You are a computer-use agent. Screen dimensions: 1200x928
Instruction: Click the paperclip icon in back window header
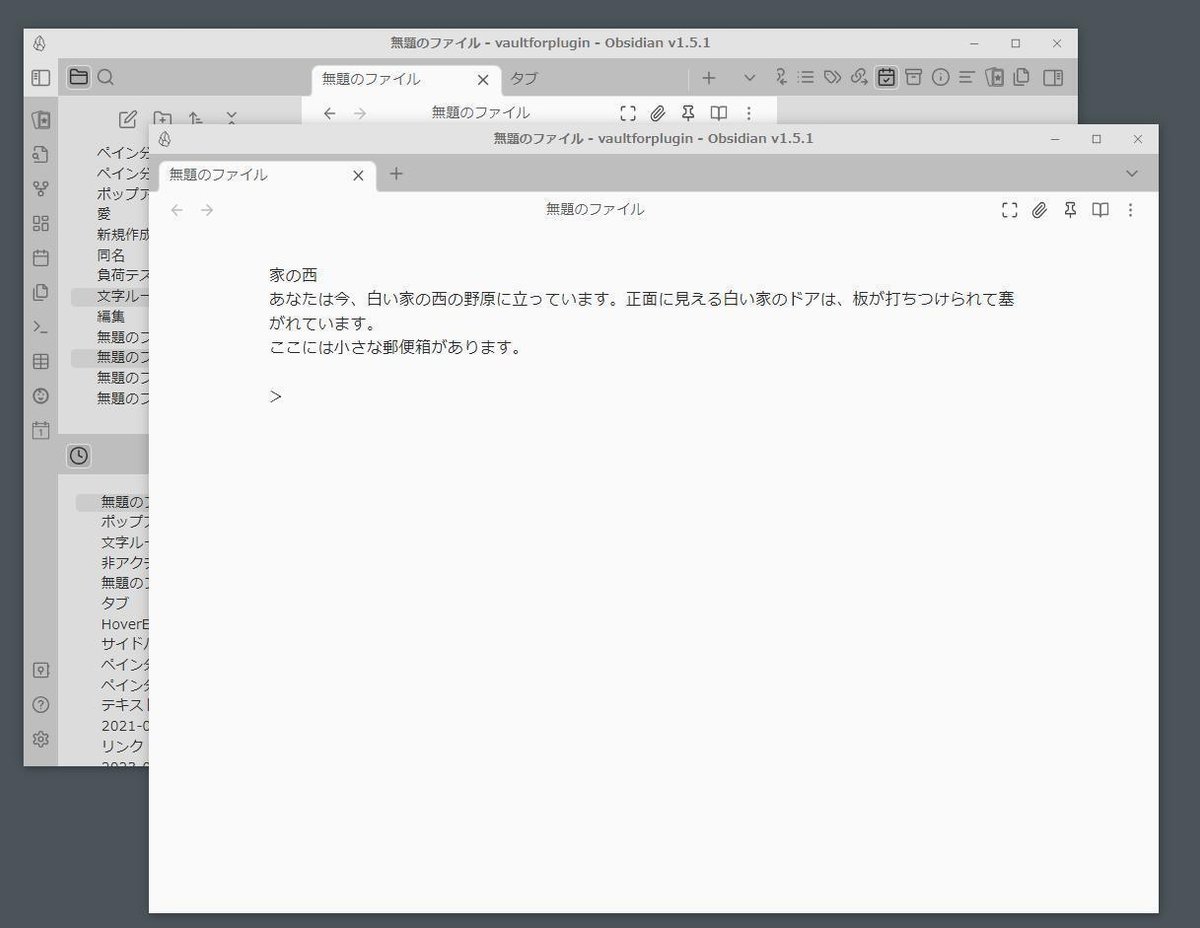pos(658,113)
